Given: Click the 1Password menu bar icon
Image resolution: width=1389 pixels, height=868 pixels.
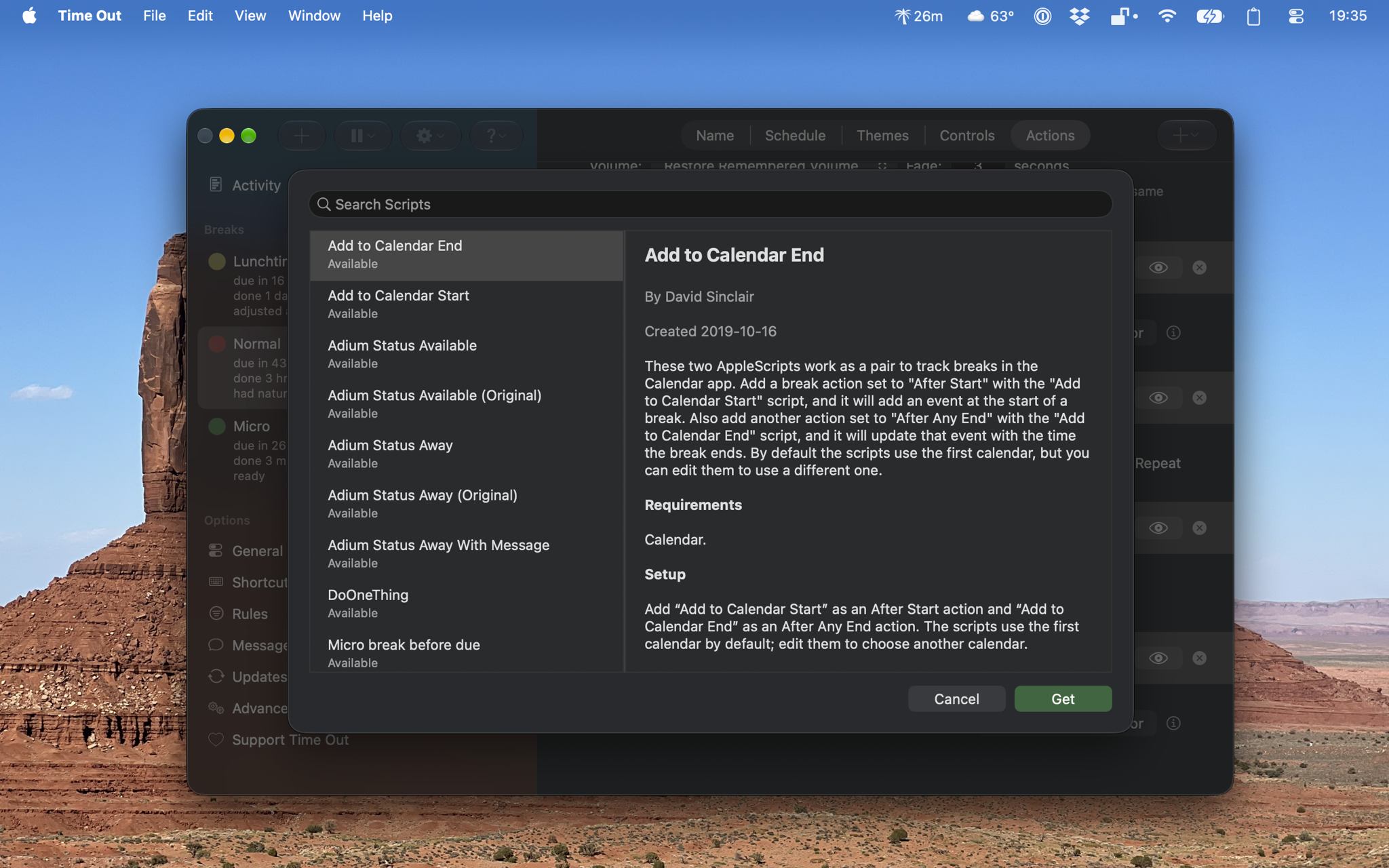Looking at the screenshot, I should [x=1042, y=16].
